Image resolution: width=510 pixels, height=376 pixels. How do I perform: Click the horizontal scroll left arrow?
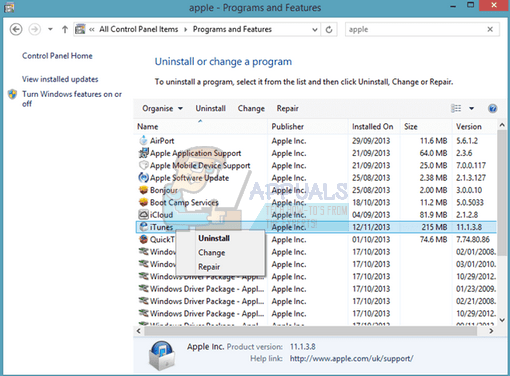[139, 331]
